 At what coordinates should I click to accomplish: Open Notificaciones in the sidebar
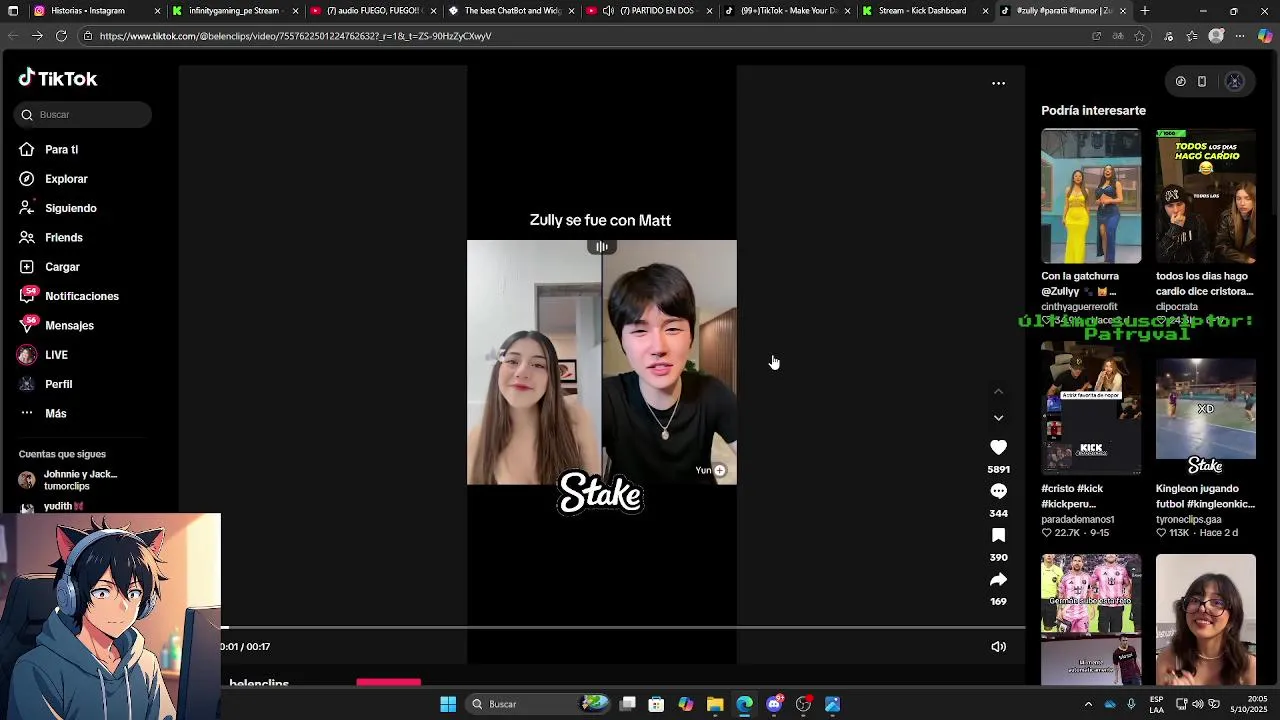click(82, 296)
